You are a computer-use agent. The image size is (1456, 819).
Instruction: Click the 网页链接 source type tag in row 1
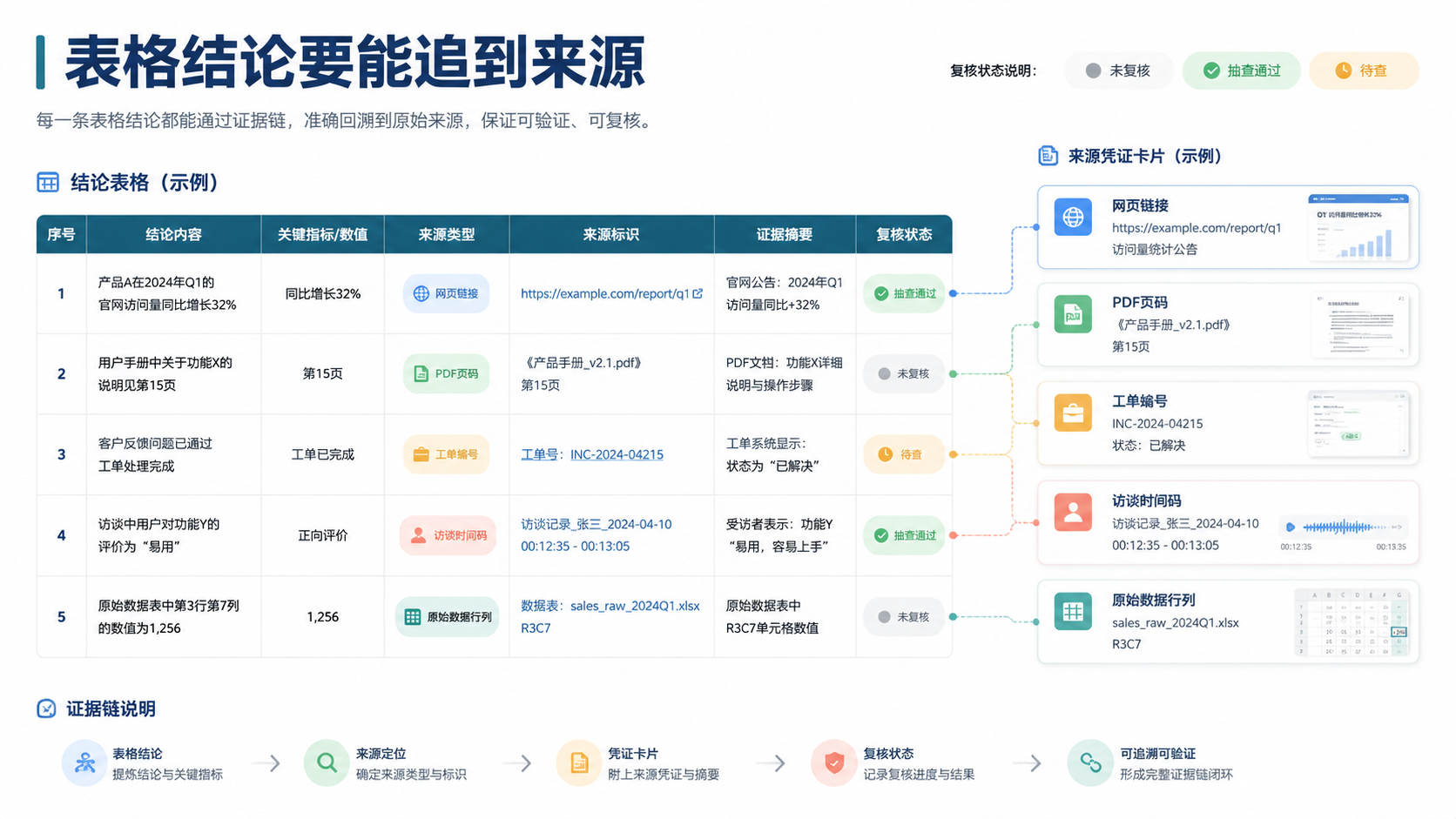click(x=446, y=293)
